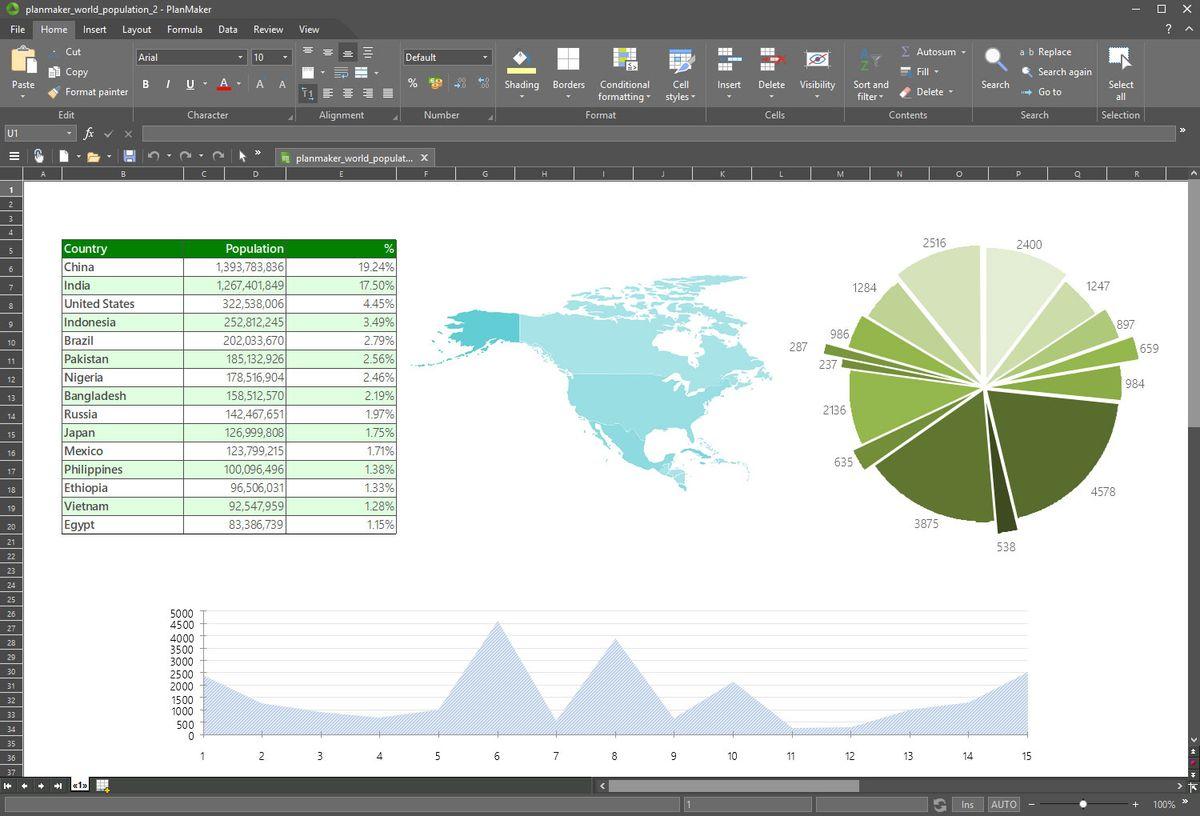Toggle justified alignment
The width and height of the screenshot is (1200, 816).
pyautogui.click(x=388, y=93)
